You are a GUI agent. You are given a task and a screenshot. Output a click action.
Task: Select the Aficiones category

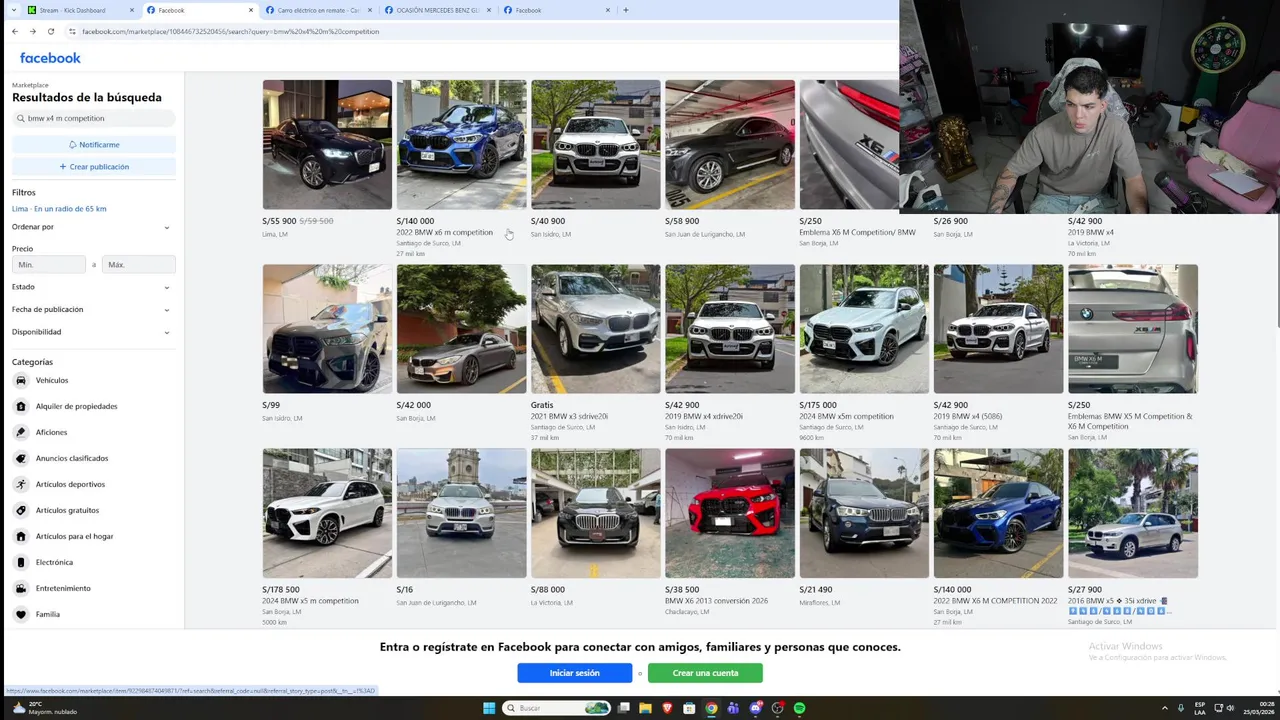point(51,432)
